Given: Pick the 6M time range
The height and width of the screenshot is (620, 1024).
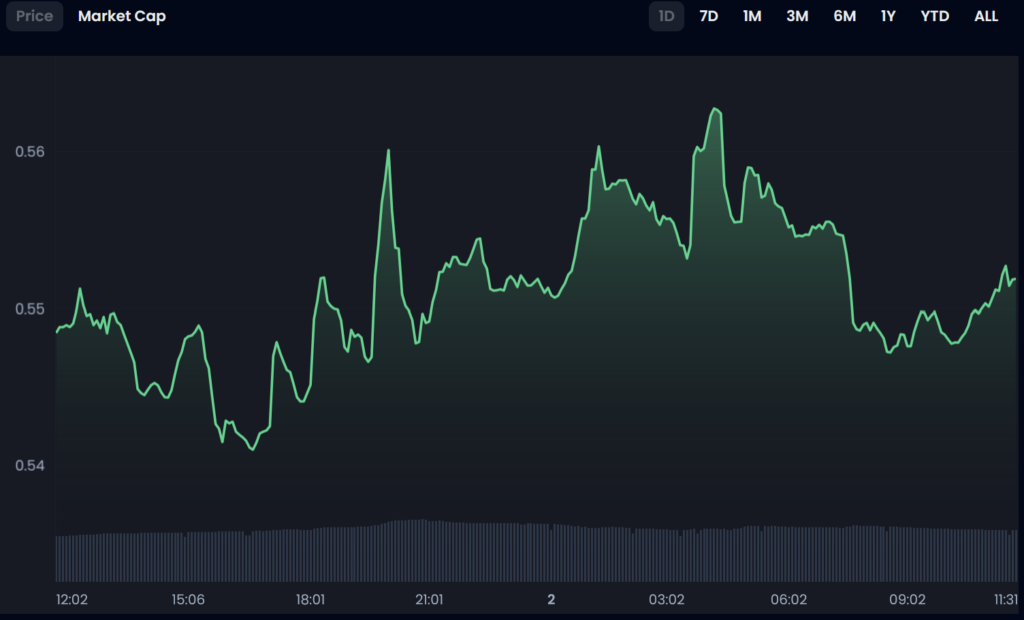Looking at the screenshot, I should click(844, 16).
